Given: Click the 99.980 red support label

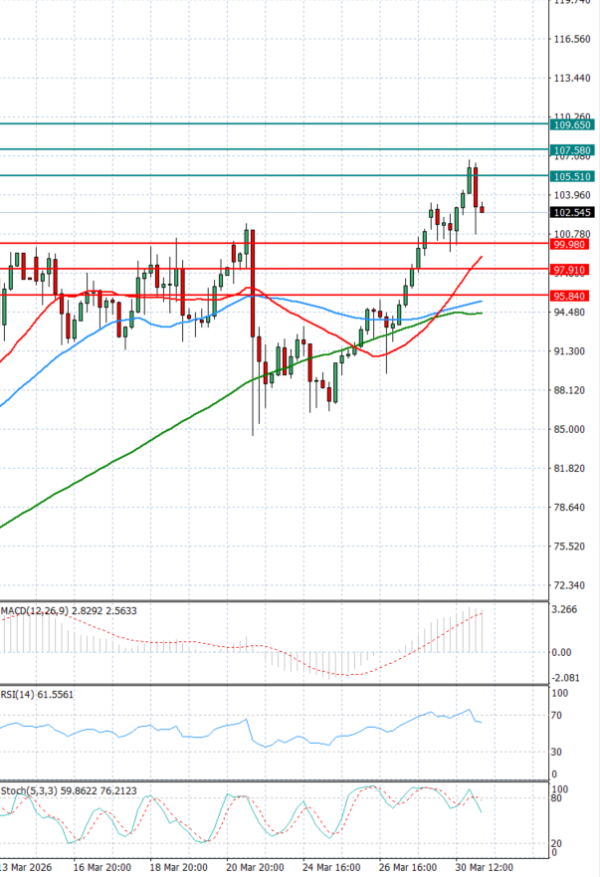Looking at the screenshot, I should point(573,244).
